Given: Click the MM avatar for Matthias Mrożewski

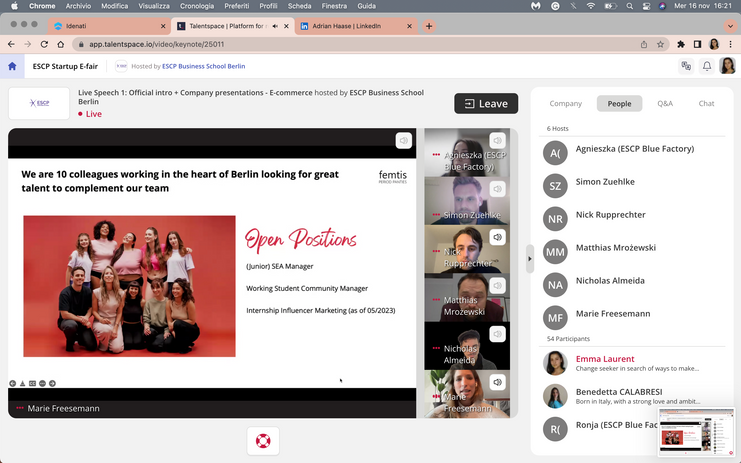Looking at the screenshot, I should [555, 252].
